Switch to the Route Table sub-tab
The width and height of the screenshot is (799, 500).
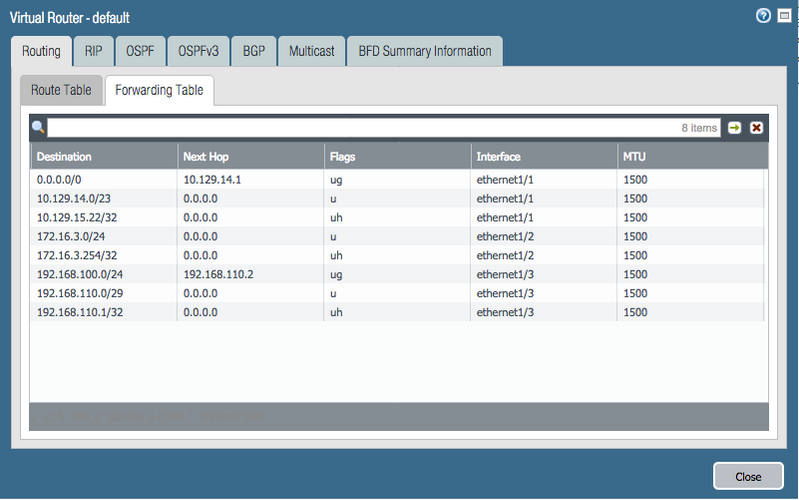[61, 90]
